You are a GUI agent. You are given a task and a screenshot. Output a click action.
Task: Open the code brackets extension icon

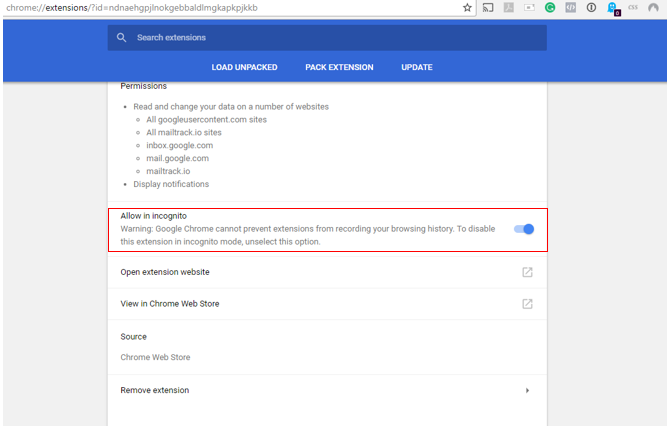coord(570,8)
